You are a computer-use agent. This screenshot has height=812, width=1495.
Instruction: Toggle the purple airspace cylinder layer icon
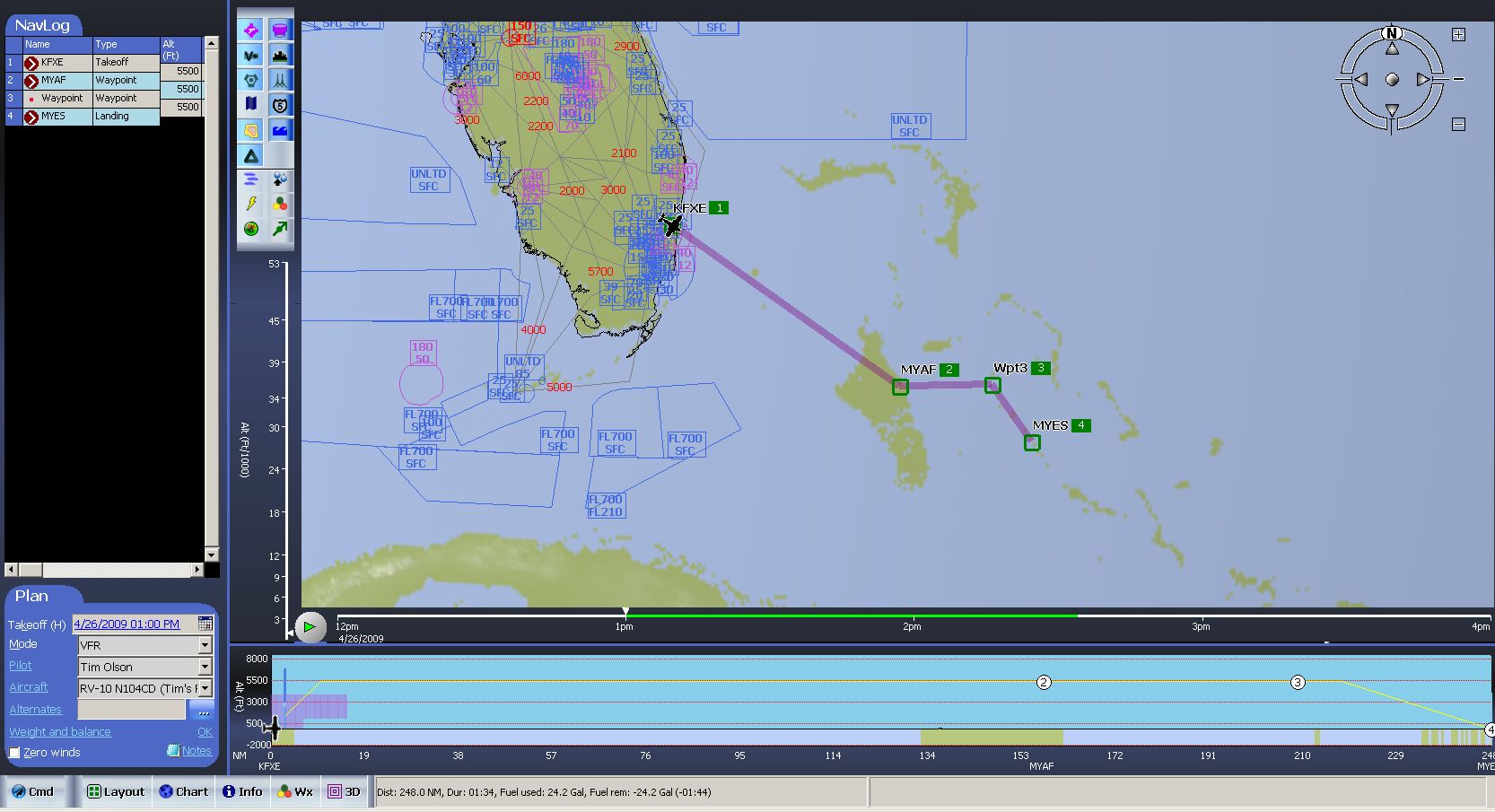click(x=280, y=31)
